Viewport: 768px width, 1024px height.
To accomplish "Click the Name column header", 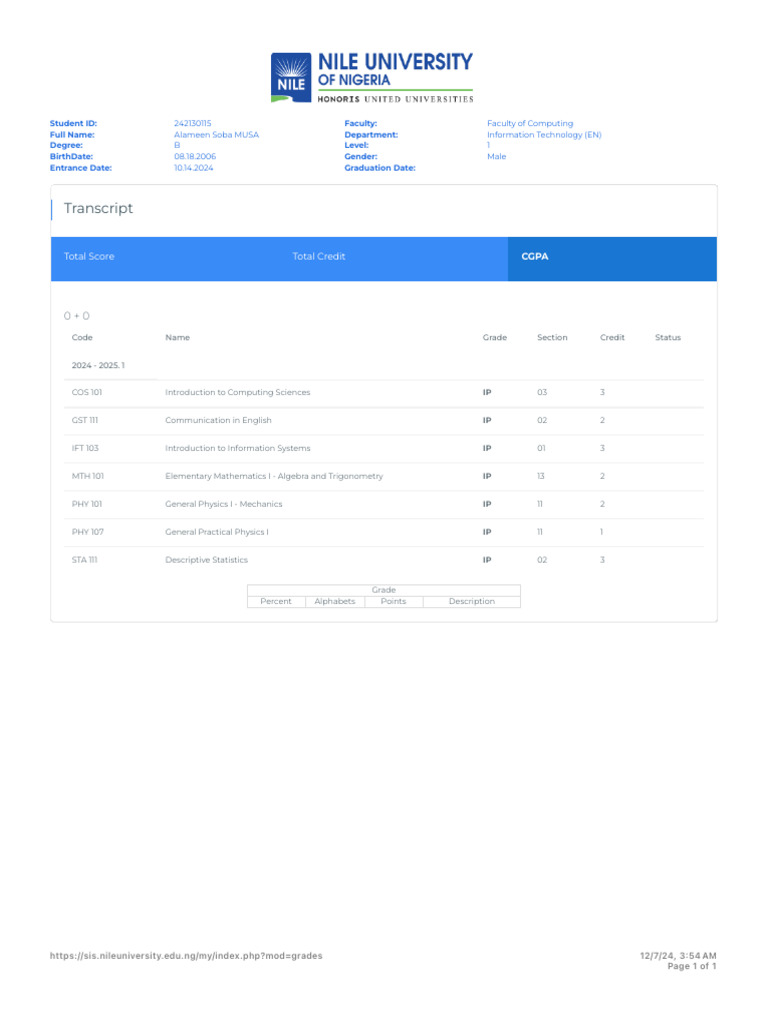I will point(178,338).
